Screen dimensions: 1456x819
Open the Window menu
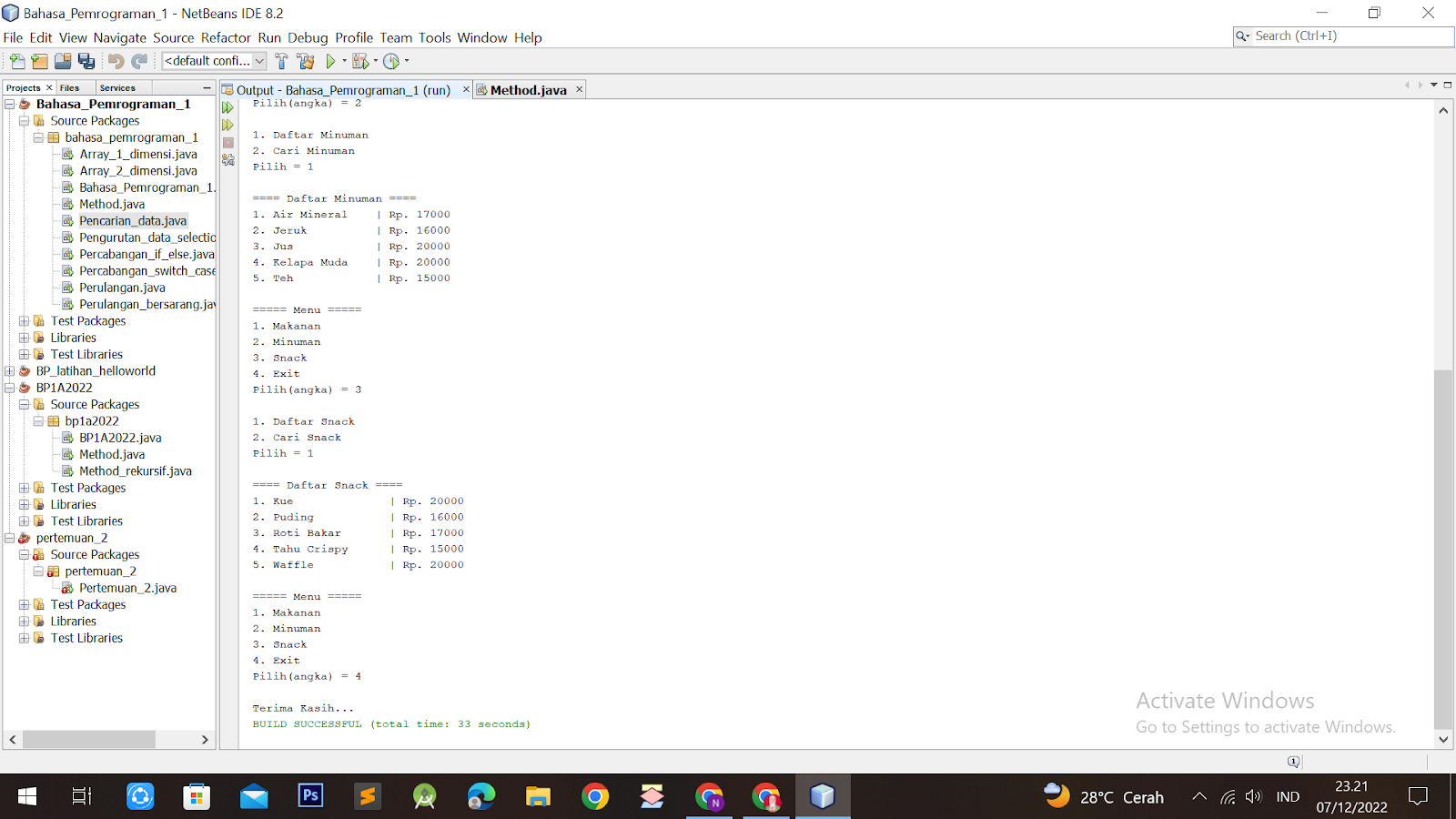pos(482,37)
